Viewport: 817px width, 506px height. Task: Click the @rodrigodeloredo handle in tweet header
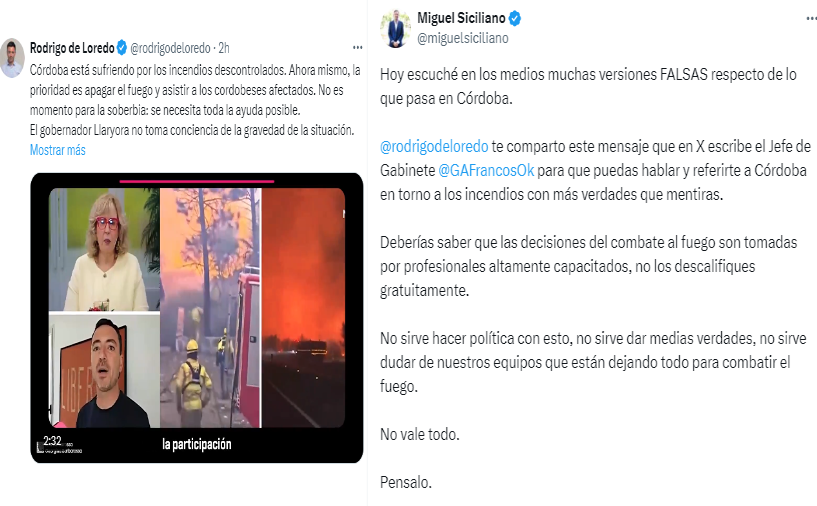(x=170, y=48)
